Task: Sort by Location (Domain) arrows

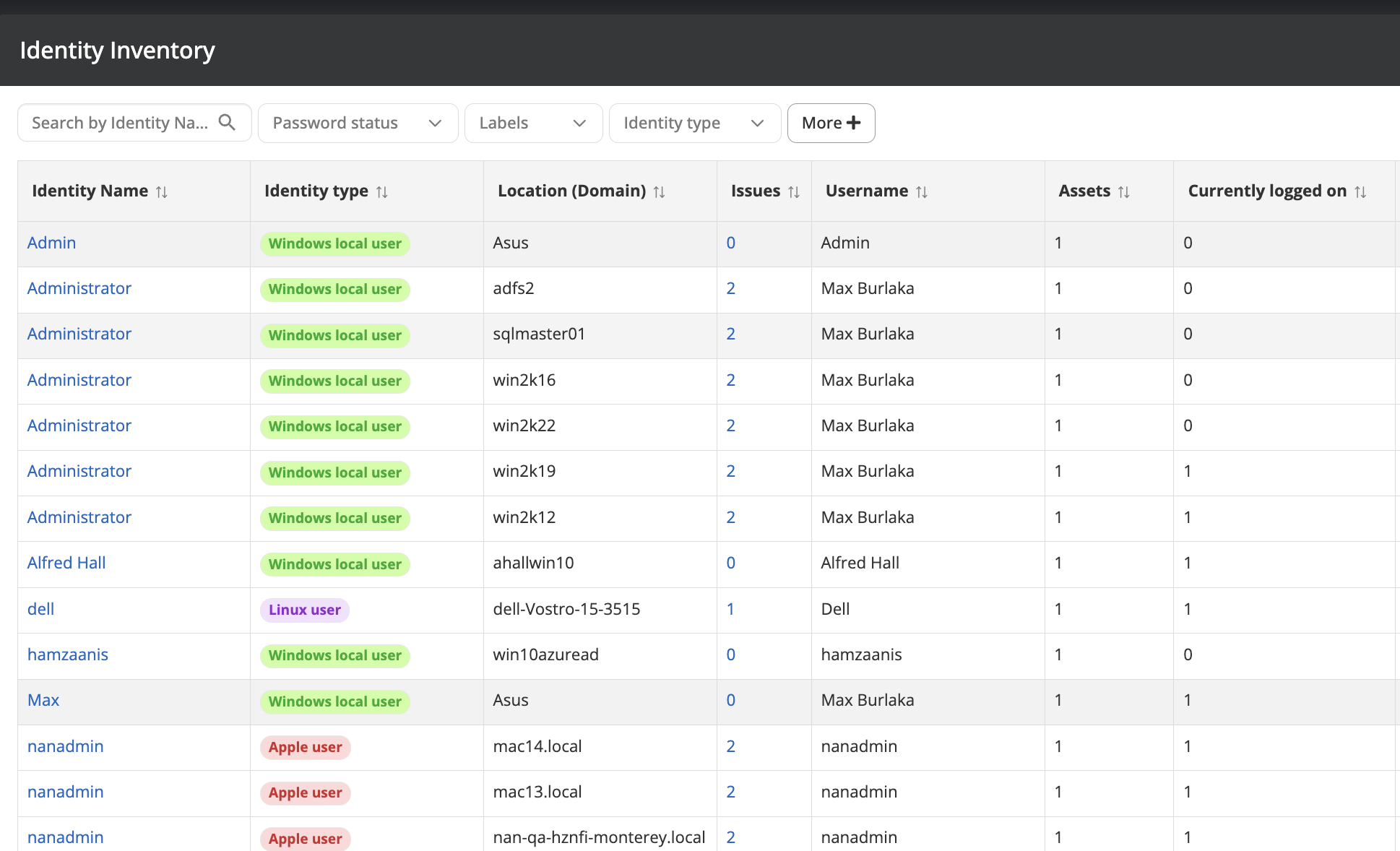Action: pos(659,192)
